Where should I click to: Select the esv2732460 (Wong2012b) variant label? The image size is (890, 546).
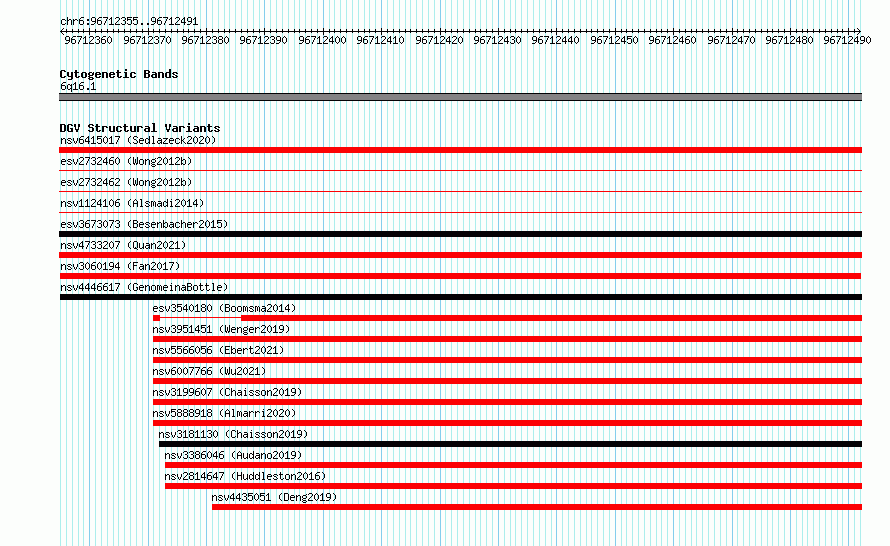126,161
